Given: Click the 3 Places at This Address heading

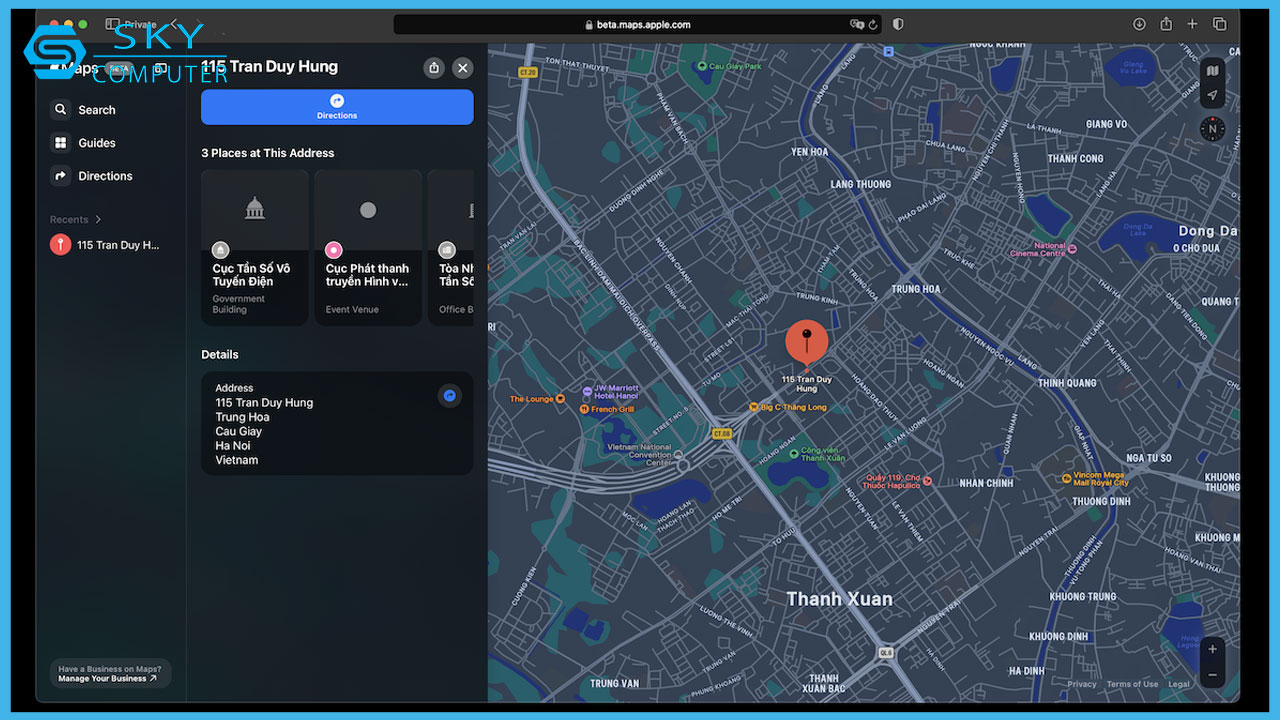Looking at the screenshot, I should 268,153.
